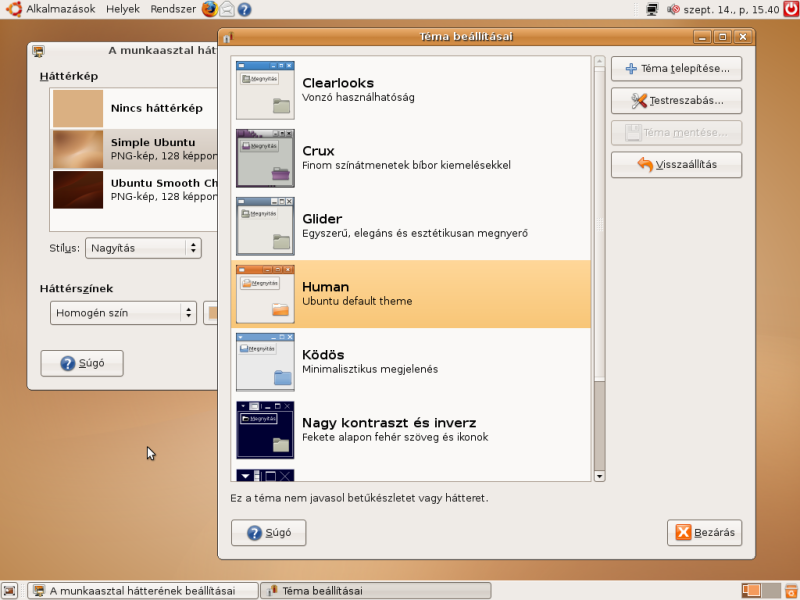The image size is (800, 600).
Task: Open the trash icon in bottom panel
Action: click(x=790, y=591)
